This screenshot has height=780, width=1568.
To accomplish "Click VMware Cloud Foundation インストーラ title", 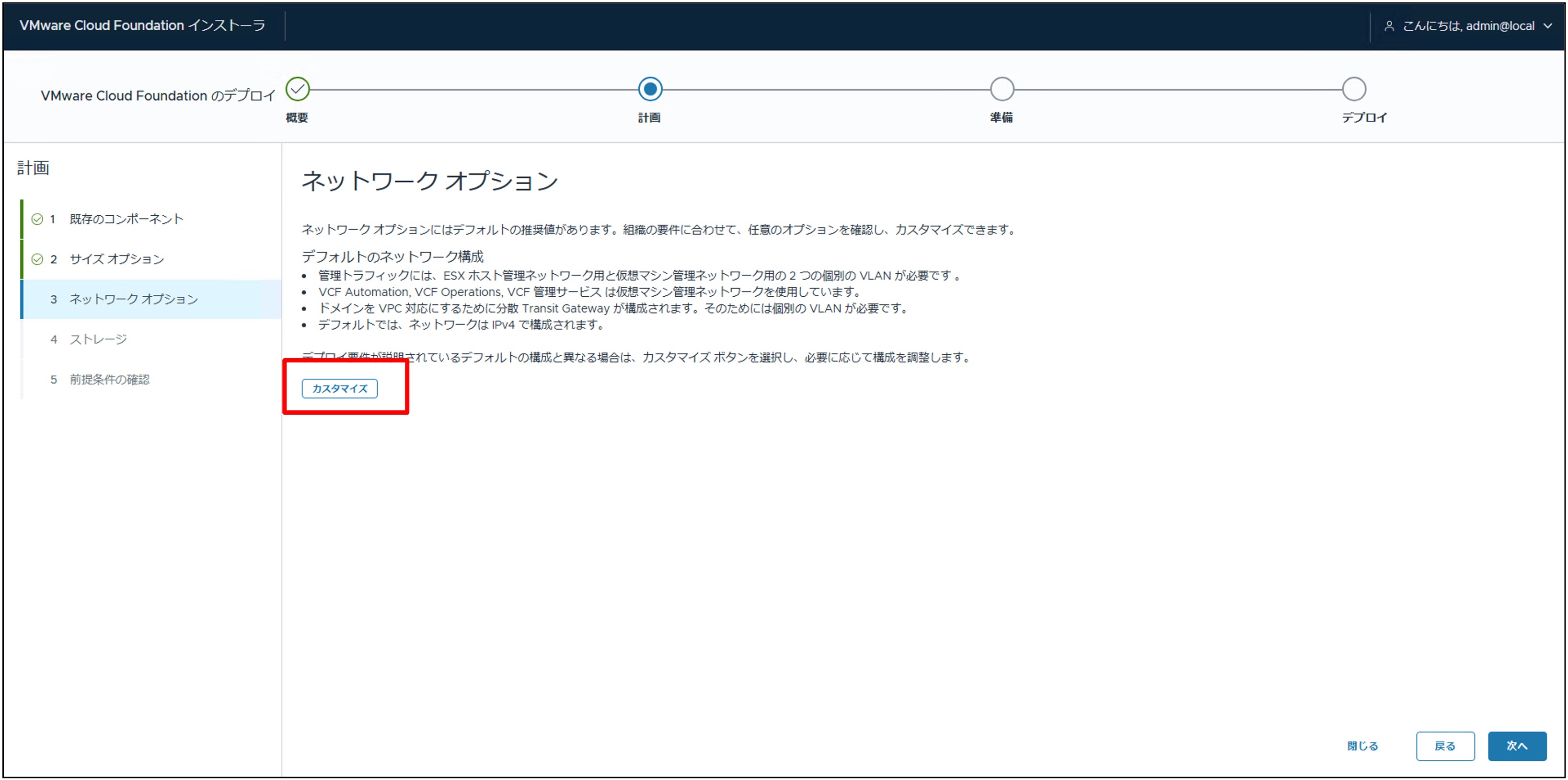I will 142,25.
